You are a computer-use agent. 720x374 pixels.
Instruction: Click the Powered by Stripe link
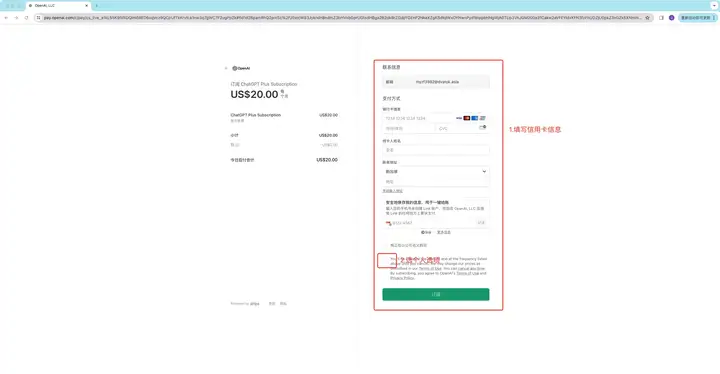pos(245,304)
